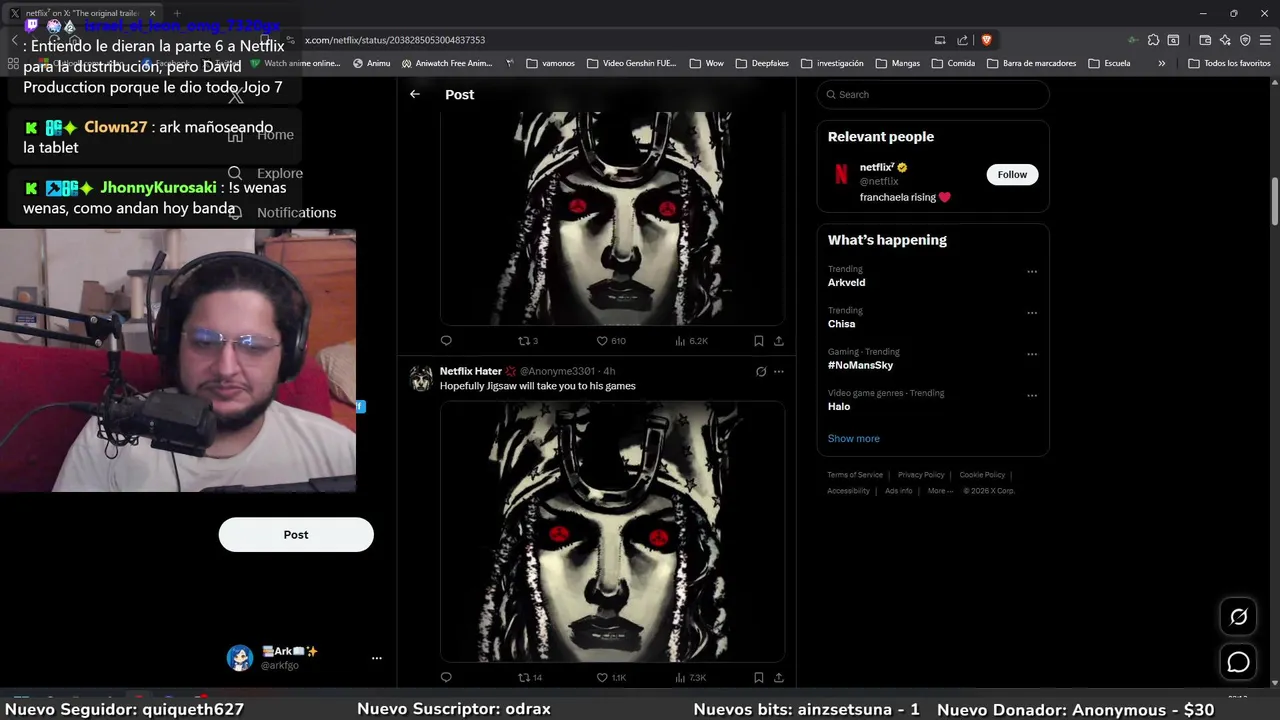
Task: Open the sidebar search panel icon
Action: (x=1173, y=40)
